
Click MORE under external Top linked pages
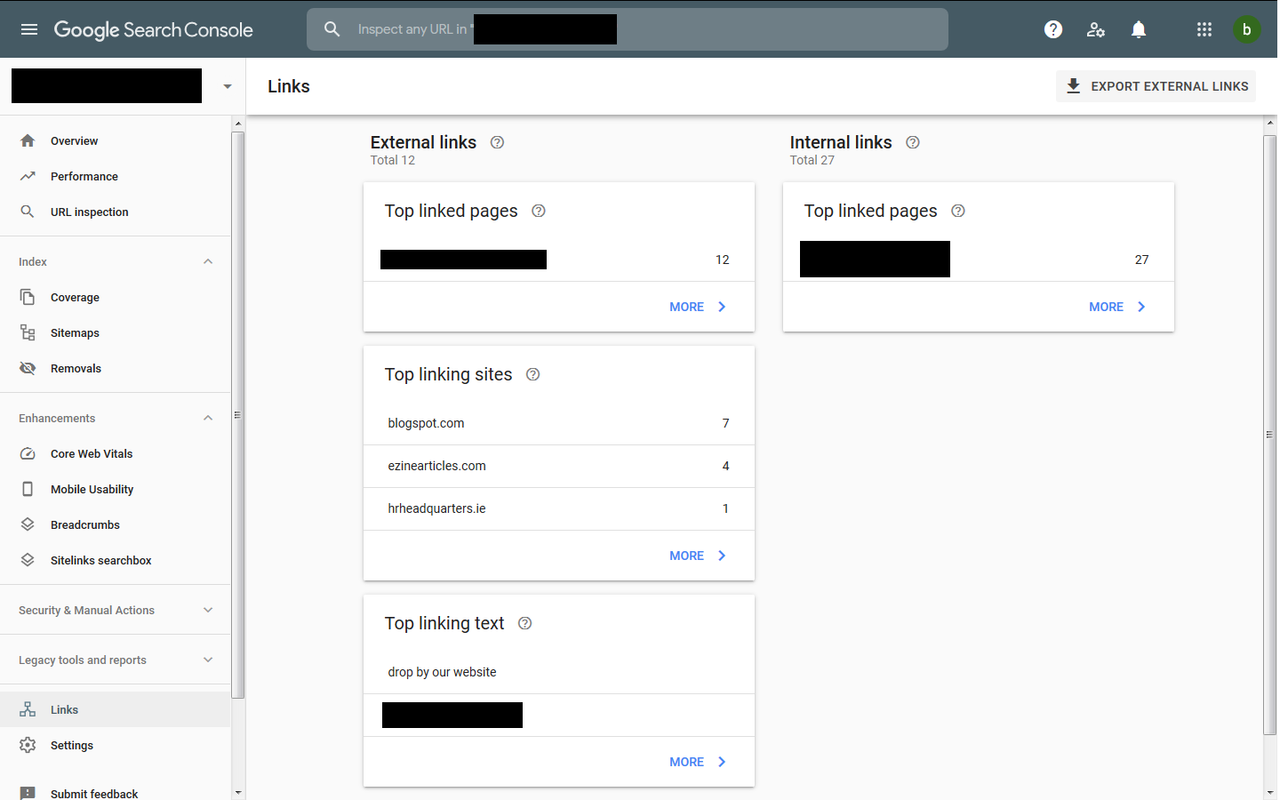(698, 307)
